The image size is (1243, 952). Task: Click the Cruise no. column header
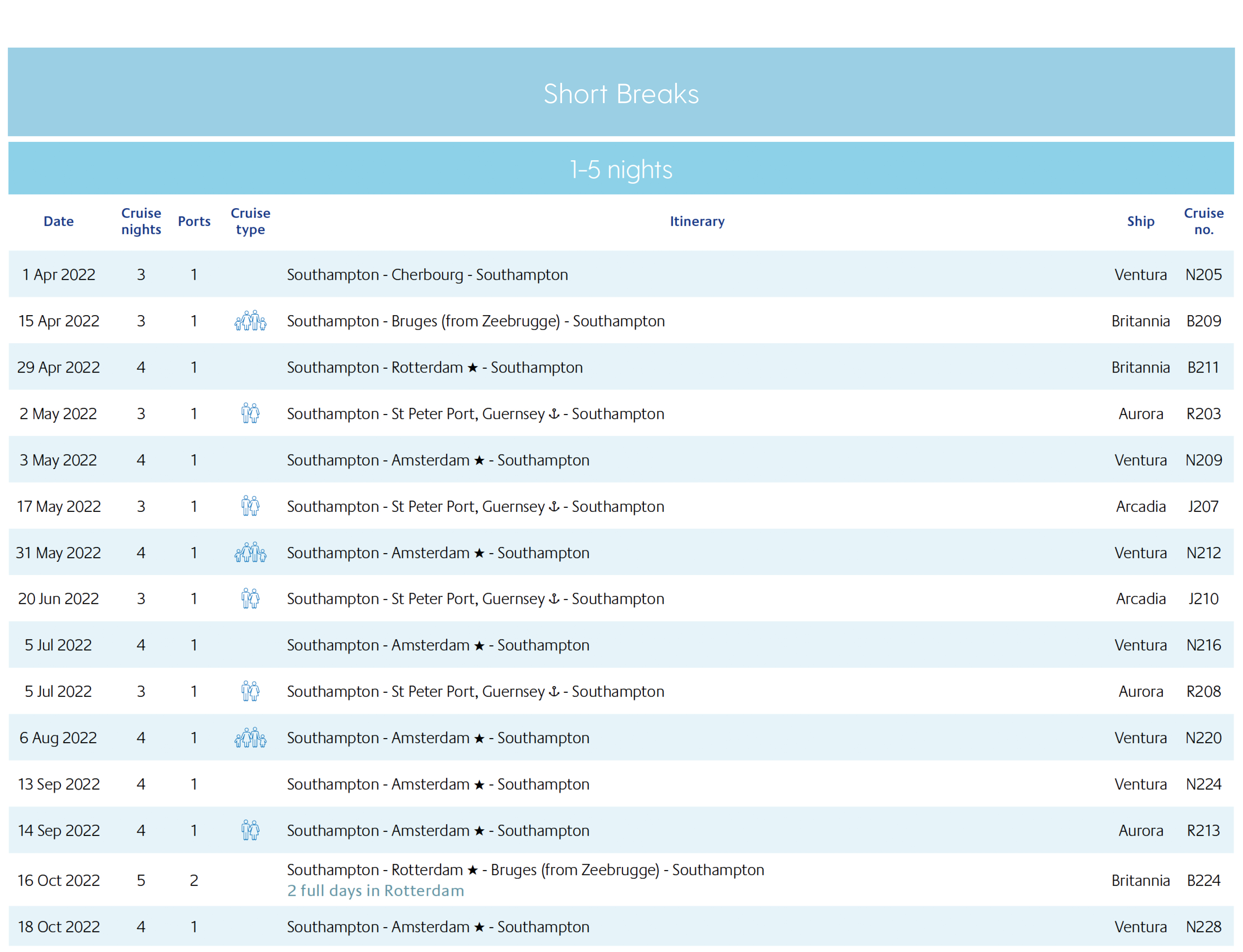click(1203, 221)
